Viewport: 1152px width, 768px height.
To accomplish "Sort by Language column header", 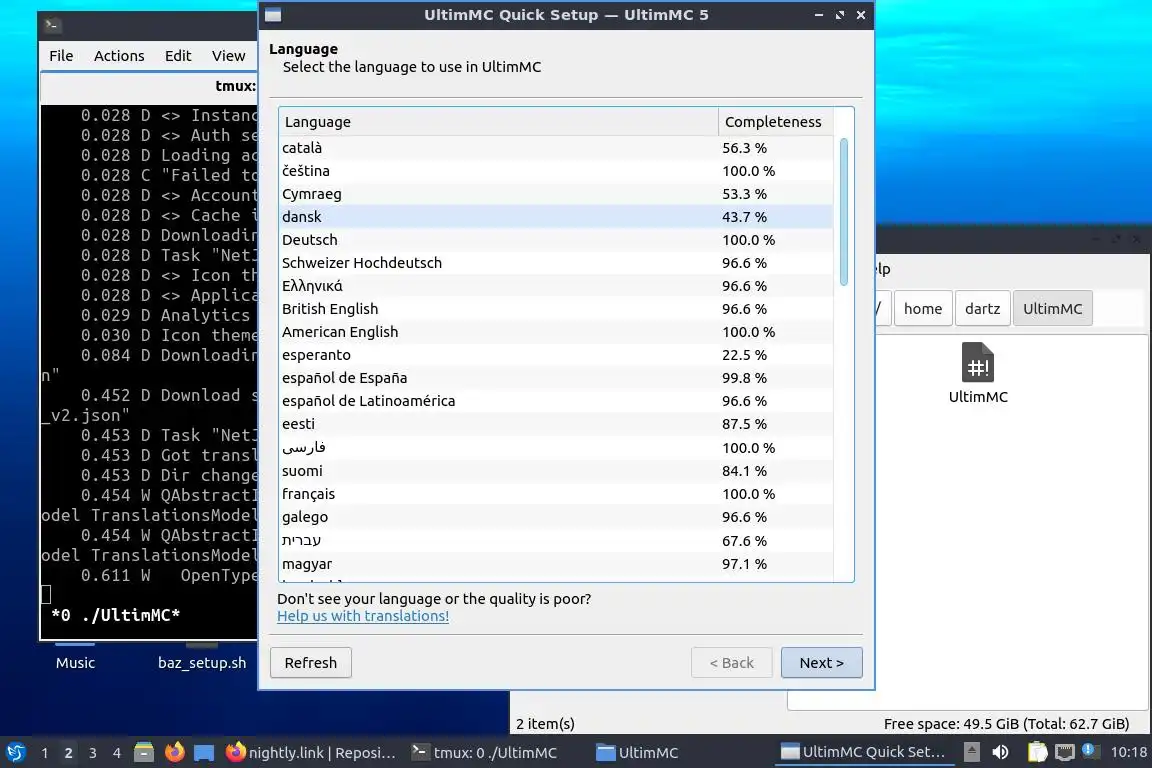I will [x=498, y=122].
